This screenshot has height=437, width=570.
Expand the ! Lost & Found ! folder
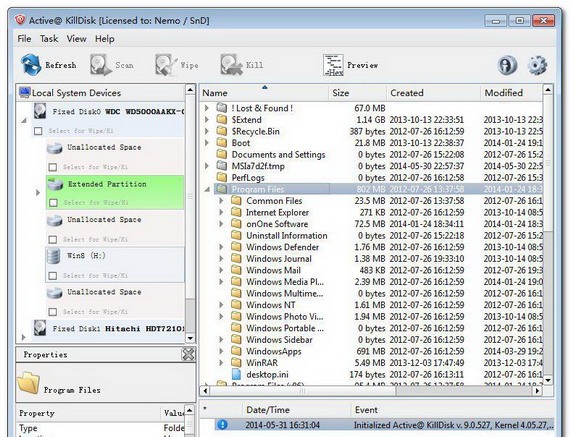(207, 108)
